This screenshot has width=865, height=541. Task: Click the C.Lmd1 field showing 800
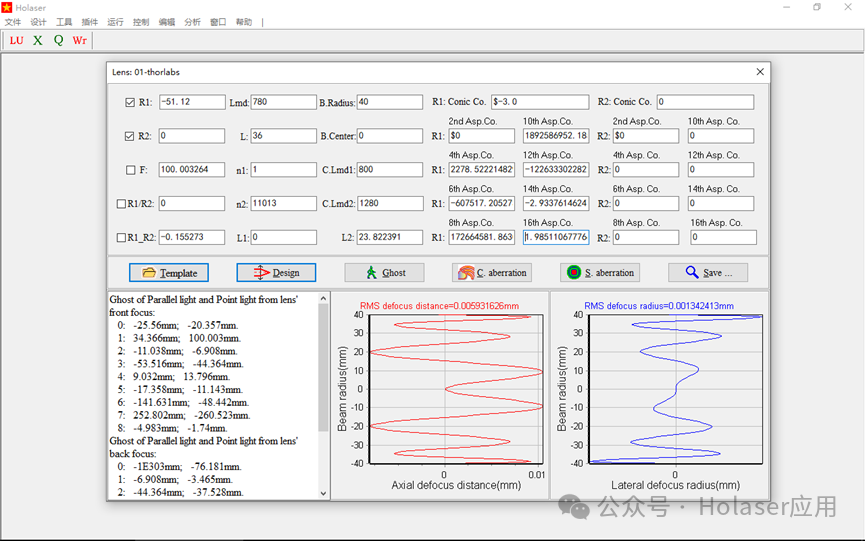pyautogui.click(x=390, y=169)
